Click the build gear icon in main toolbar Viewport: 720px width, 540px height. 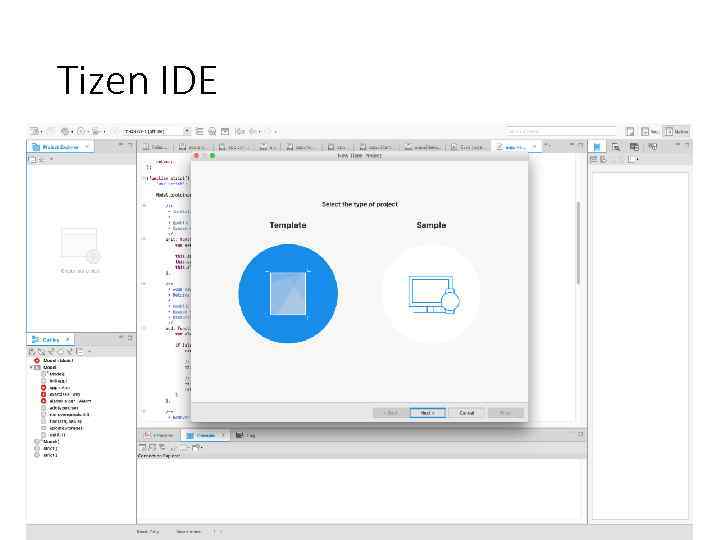click(x=65, y=131)
